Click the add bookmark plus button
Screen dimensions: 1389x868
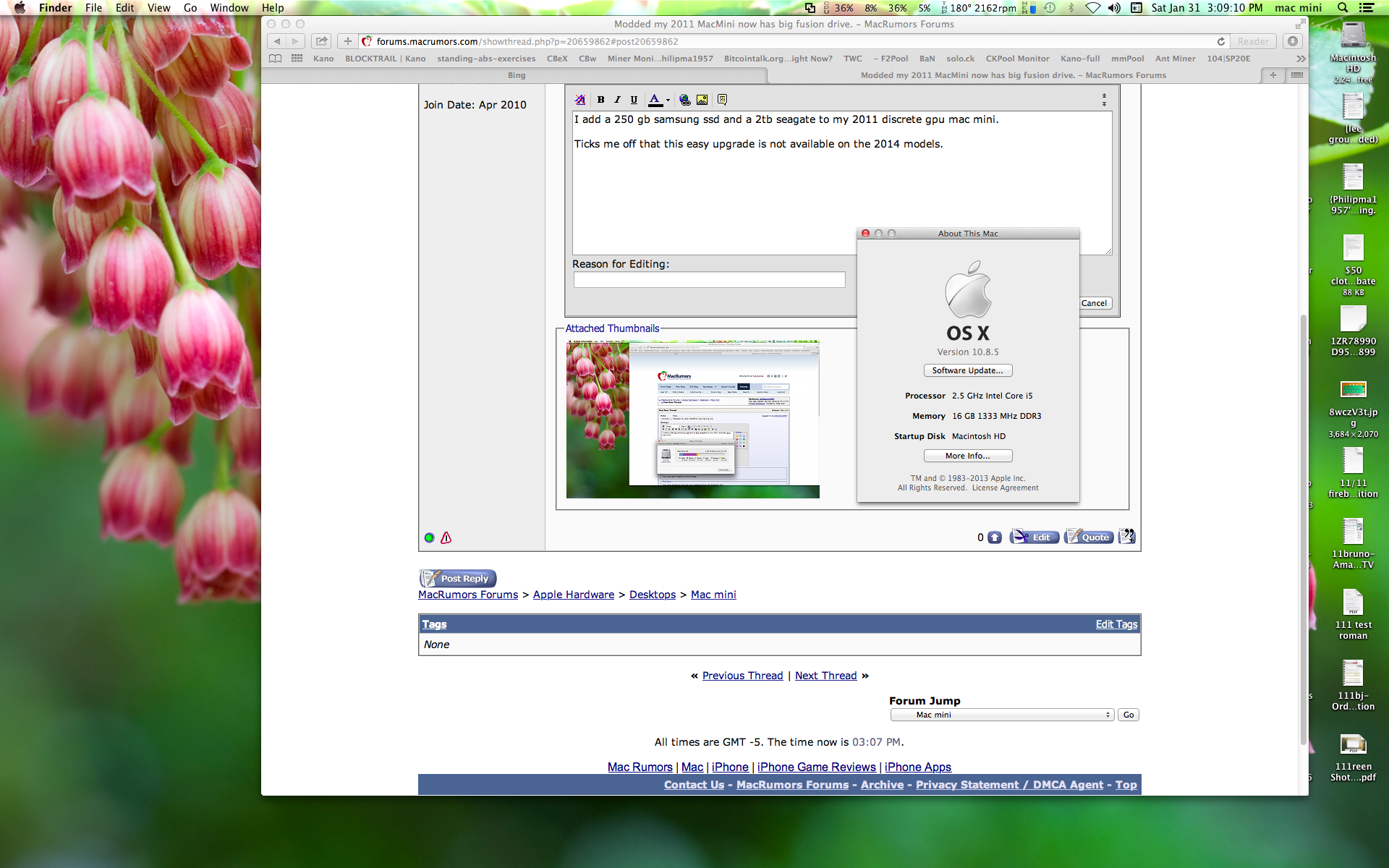pos(348,41)
